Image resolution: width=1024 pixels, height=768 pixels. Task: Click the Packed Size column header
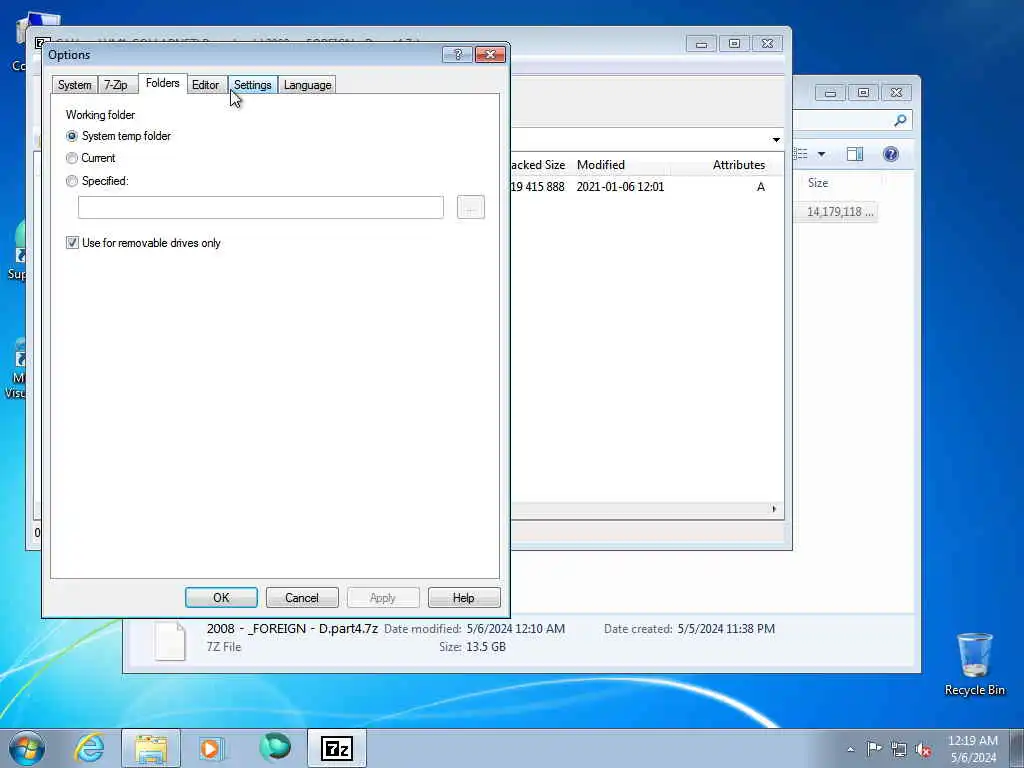tap(537, 165)
